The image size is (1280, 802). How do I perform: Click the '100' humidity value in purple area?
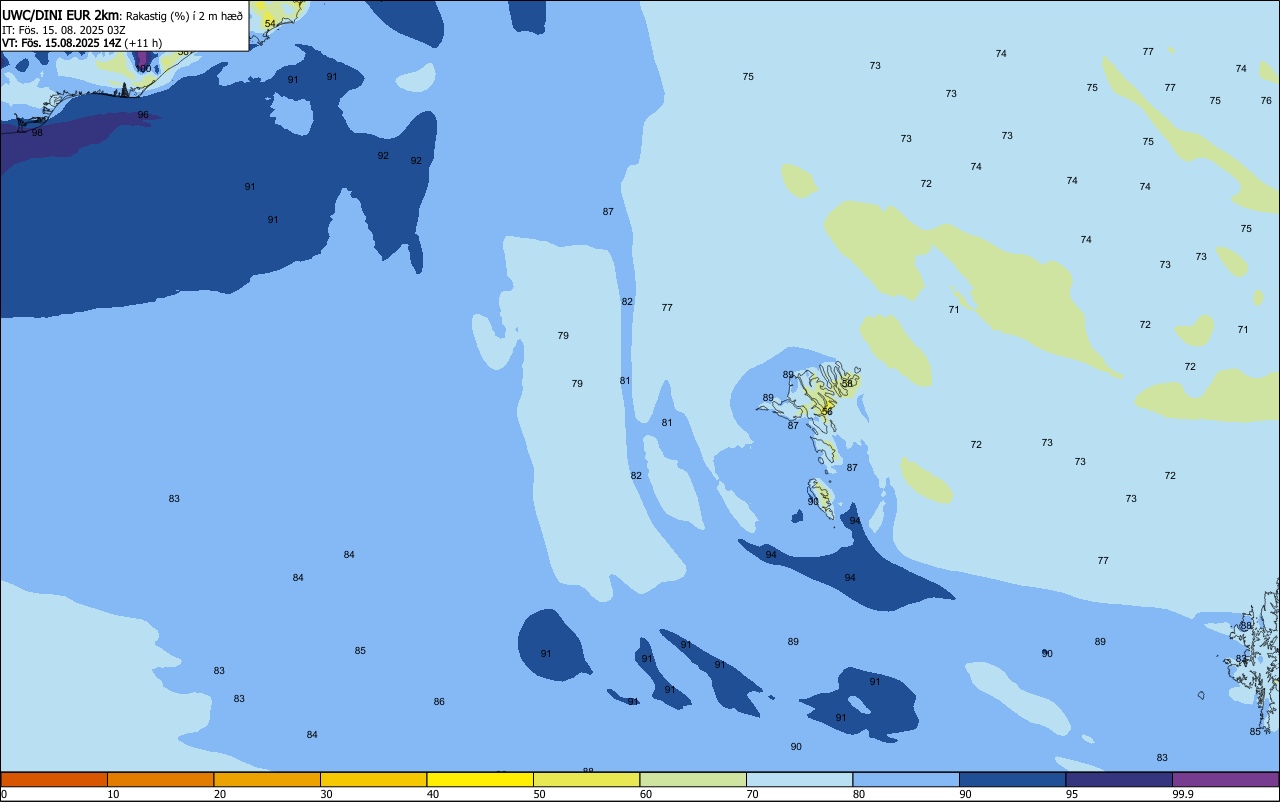click(143, 69)
